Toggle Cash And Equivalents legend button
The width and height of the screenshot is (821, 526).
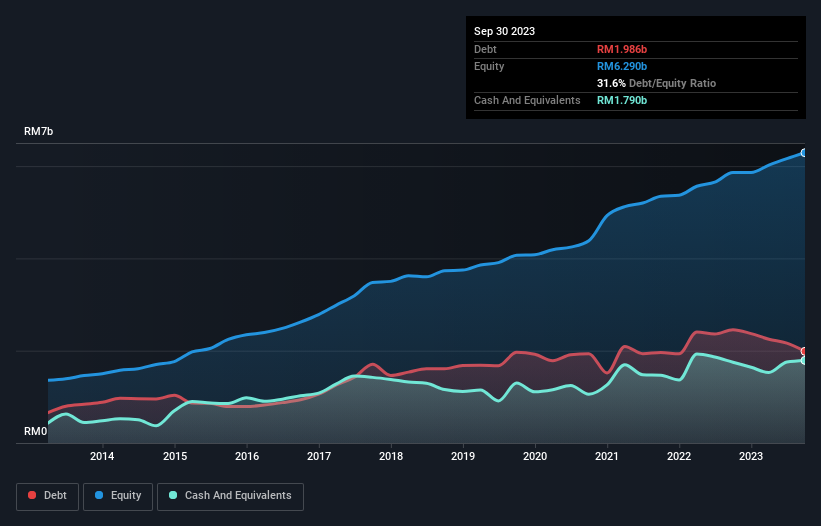coord(230,496)
